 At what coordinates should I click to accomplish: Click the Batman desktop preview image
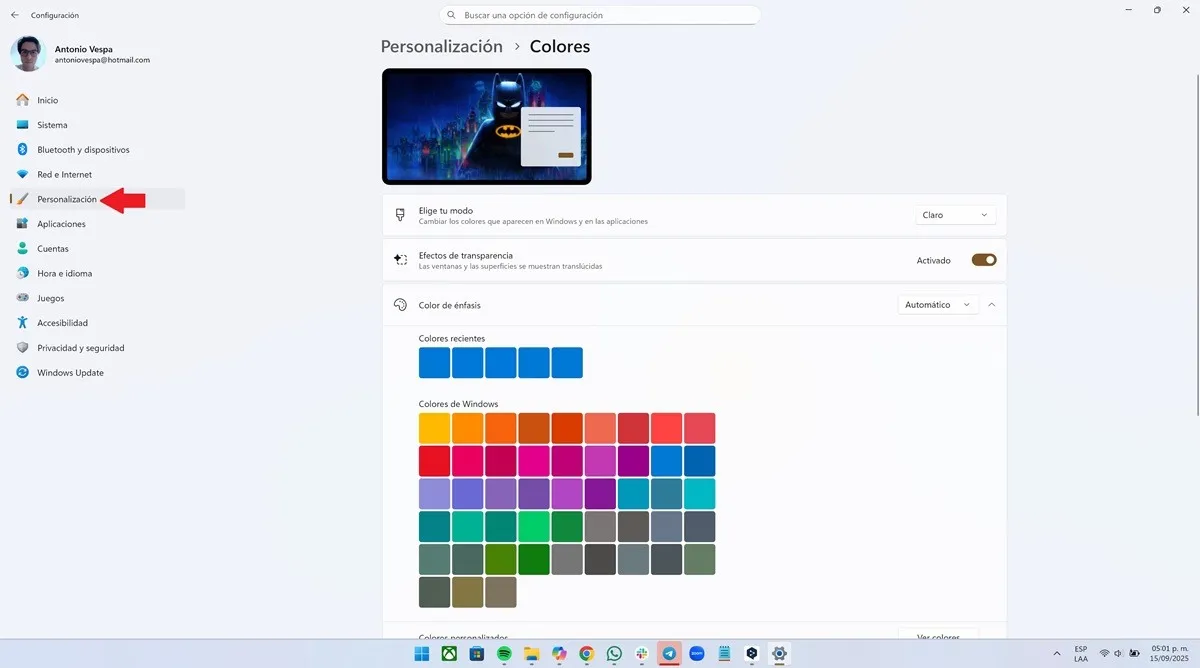click(487, 126)
